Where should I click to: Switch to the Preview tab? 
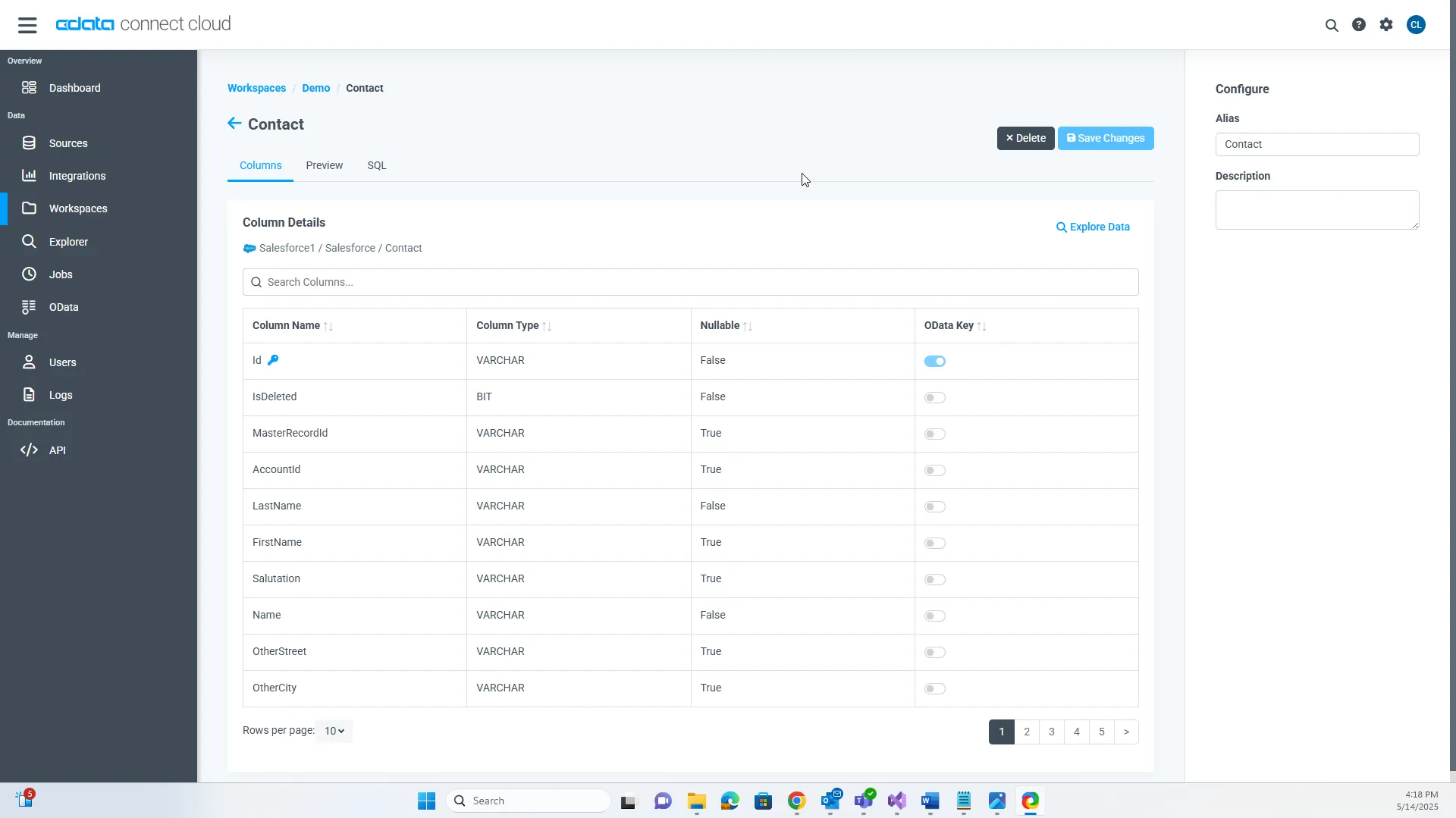tap(324, 165)
